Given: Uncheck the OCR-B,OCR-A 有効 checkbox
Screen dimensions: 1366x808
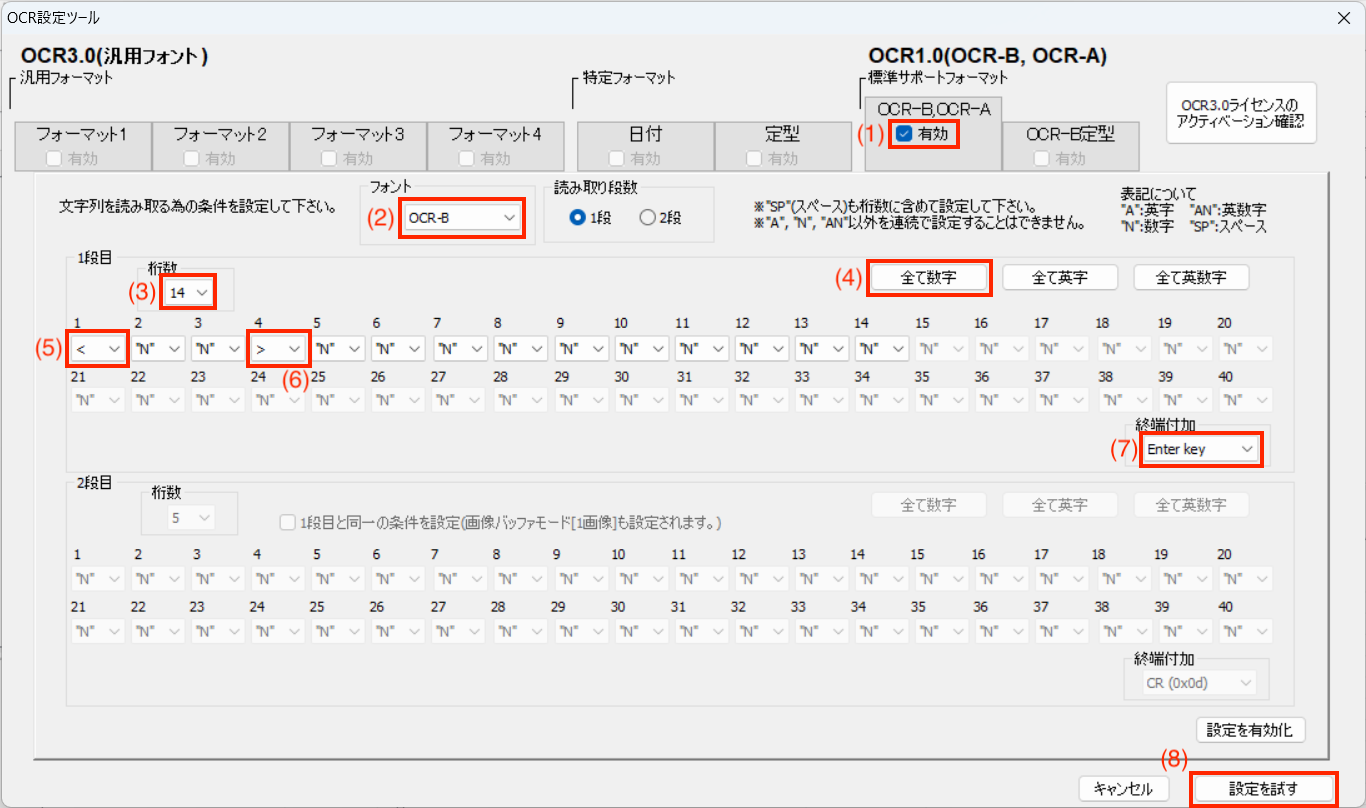Looking at the screenshot, I should tap(904, 134).
